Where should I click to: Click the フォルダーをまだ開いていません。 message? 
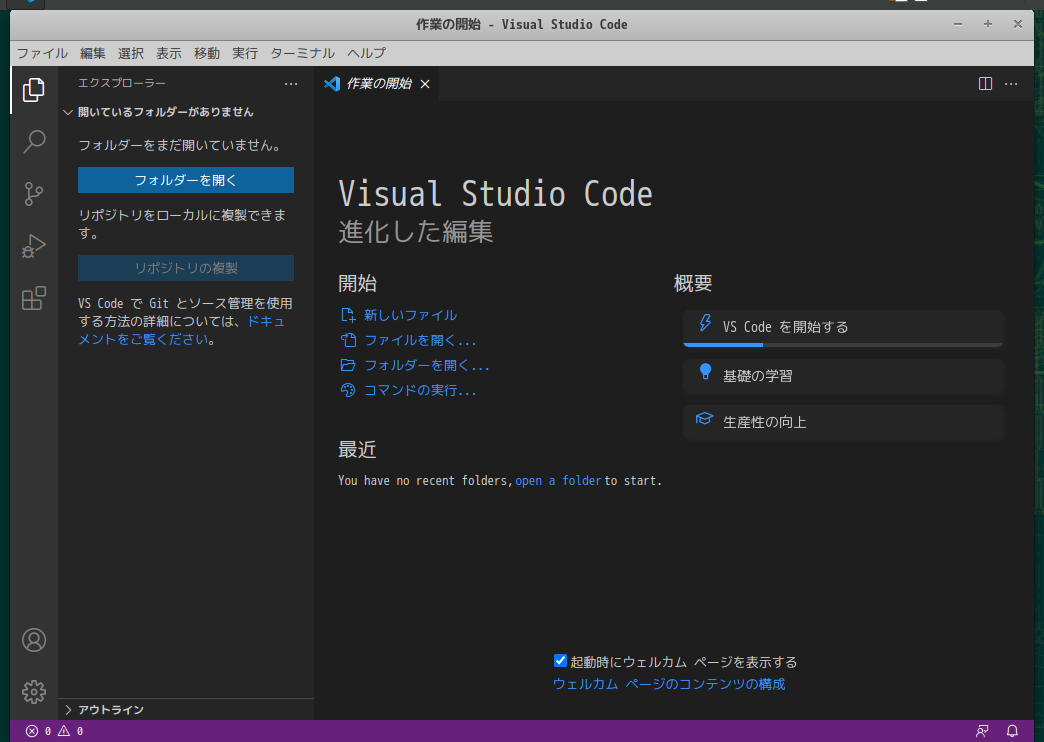pyautogui.click(x=180, y=145)
